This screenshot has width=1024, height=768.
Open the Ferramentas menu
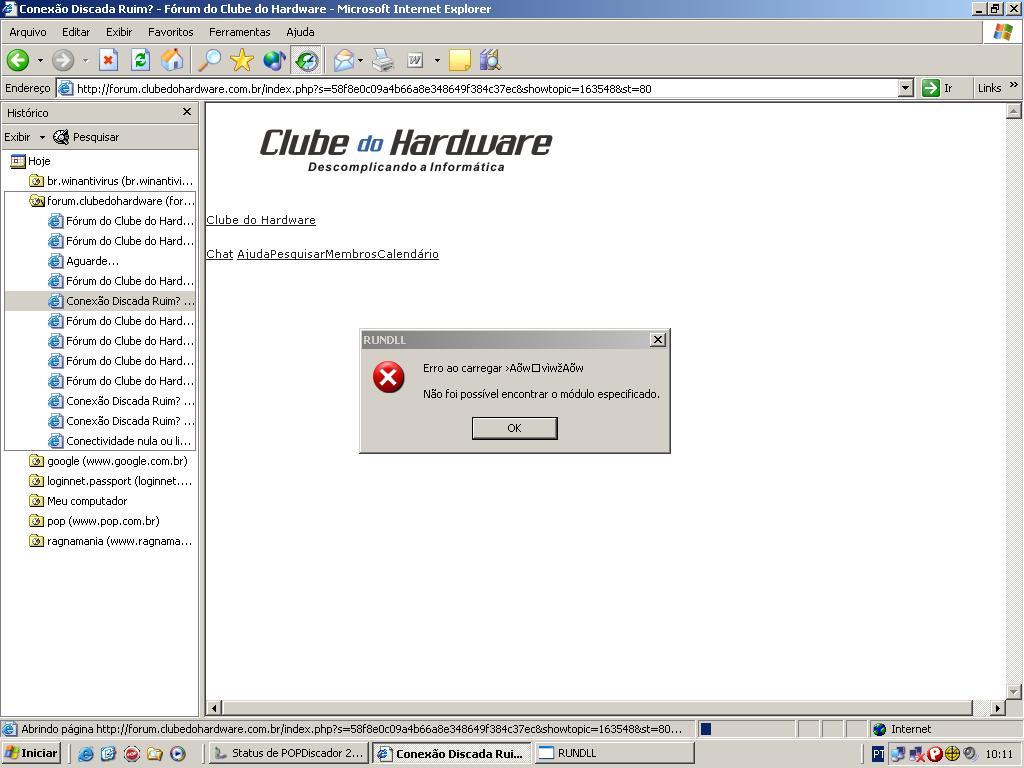[x=240, y=32]
